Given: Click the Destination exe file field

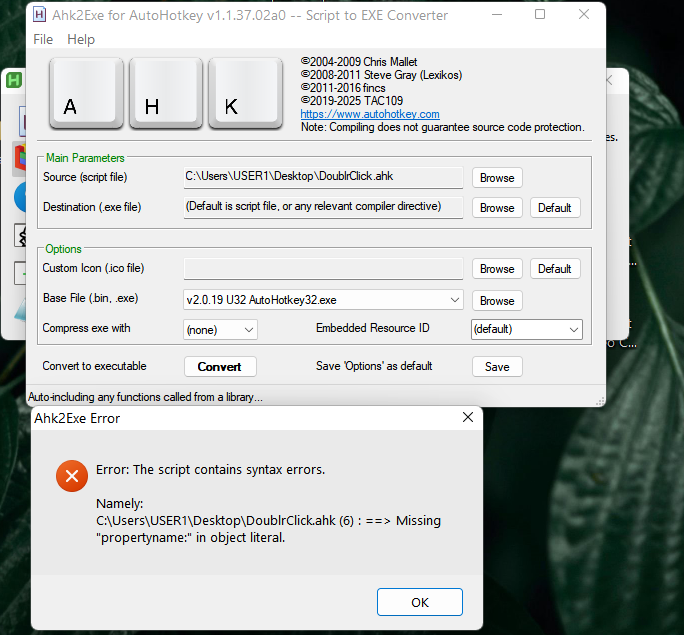Looking at the screenshot, I should [323, 207].
